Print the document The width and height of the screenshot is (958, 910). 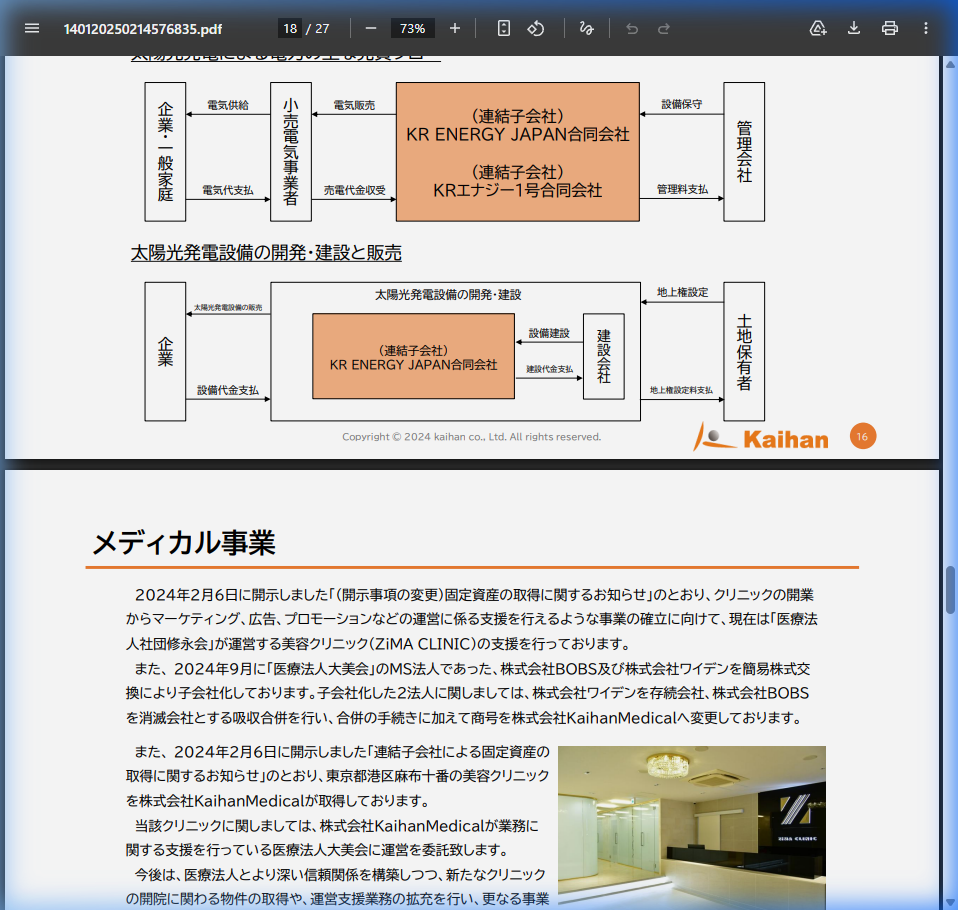tap(889, 28)
